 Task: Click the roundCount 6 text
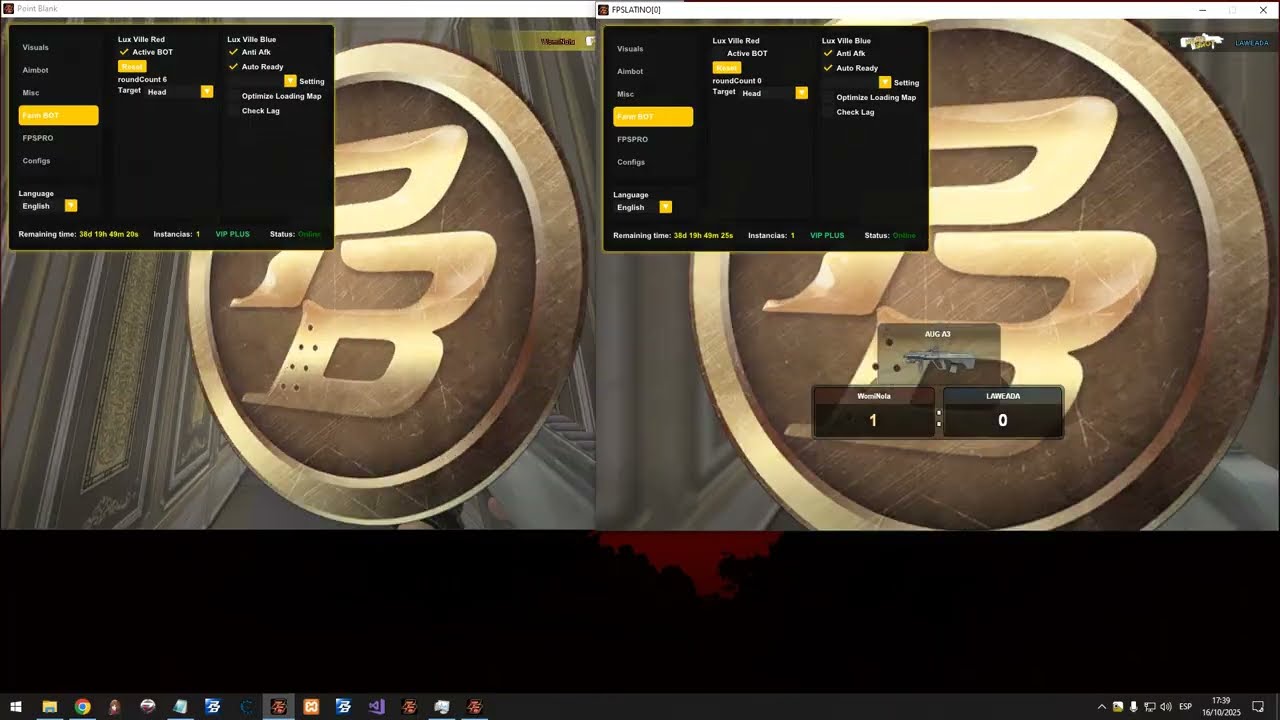coord(142,79)
